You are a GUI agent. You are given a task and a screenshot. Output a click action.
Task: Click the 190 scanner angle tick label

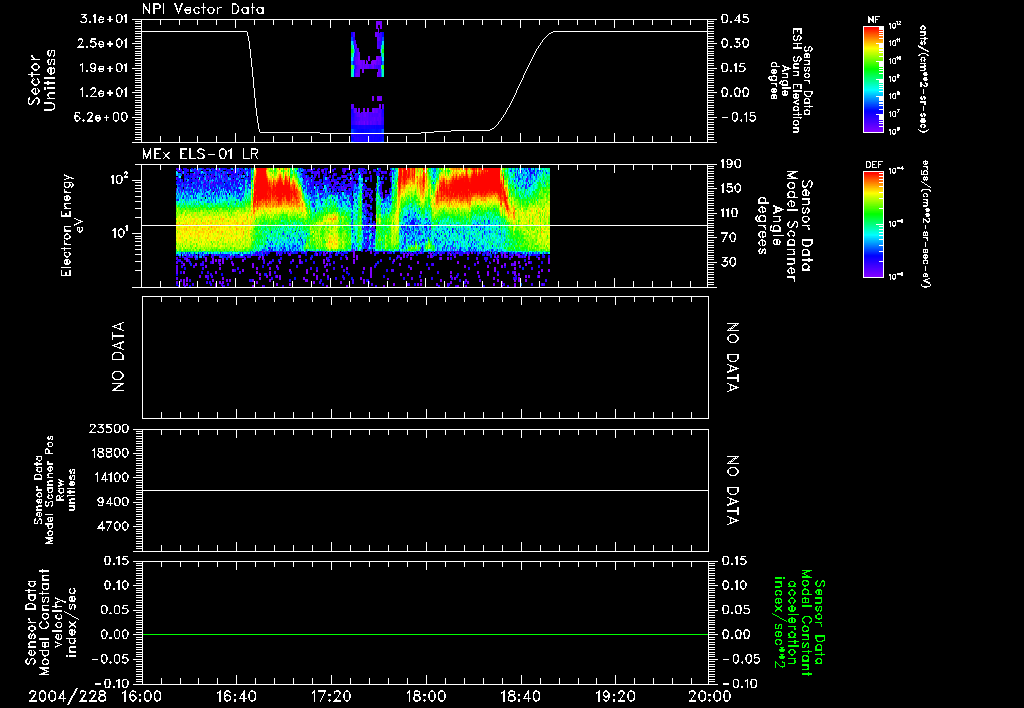pyautogui.click(x=731, y=164)
